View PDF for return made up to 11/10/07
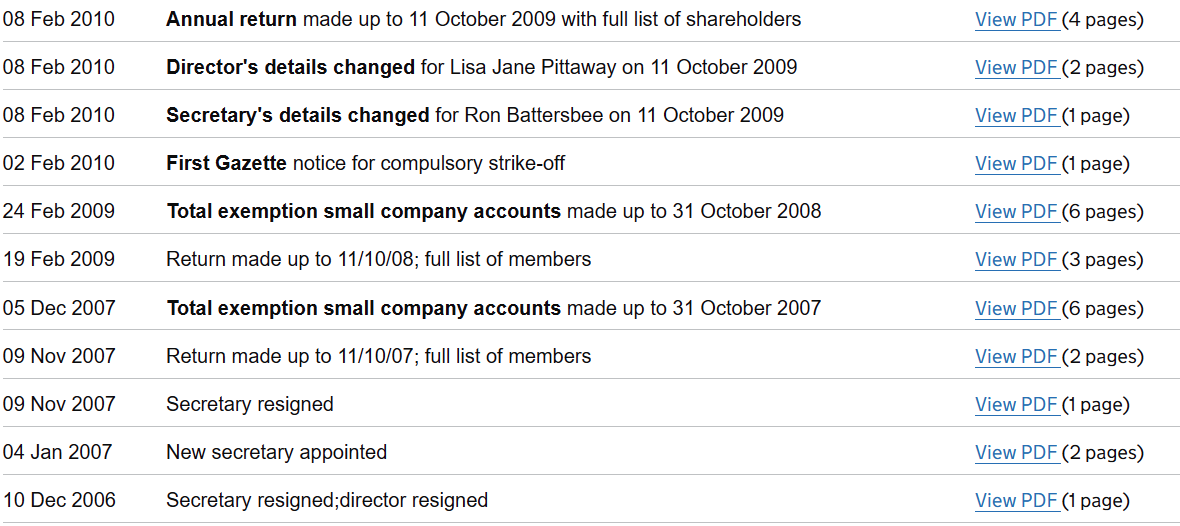 [x=1017, y=357]
